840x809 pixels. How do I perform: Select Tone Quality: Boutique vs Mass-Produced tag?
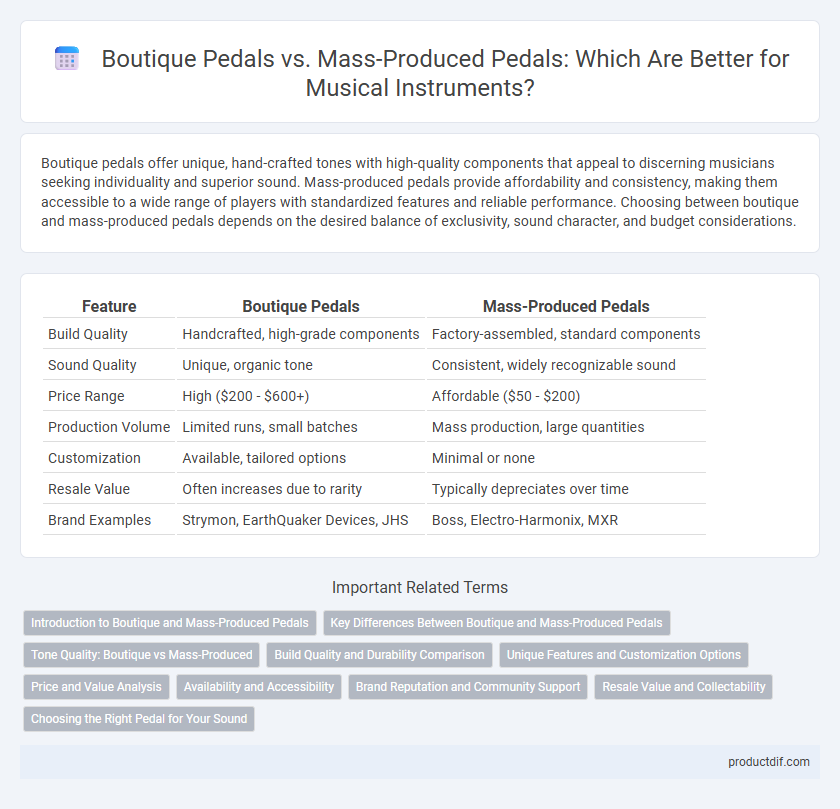point(141,655)
